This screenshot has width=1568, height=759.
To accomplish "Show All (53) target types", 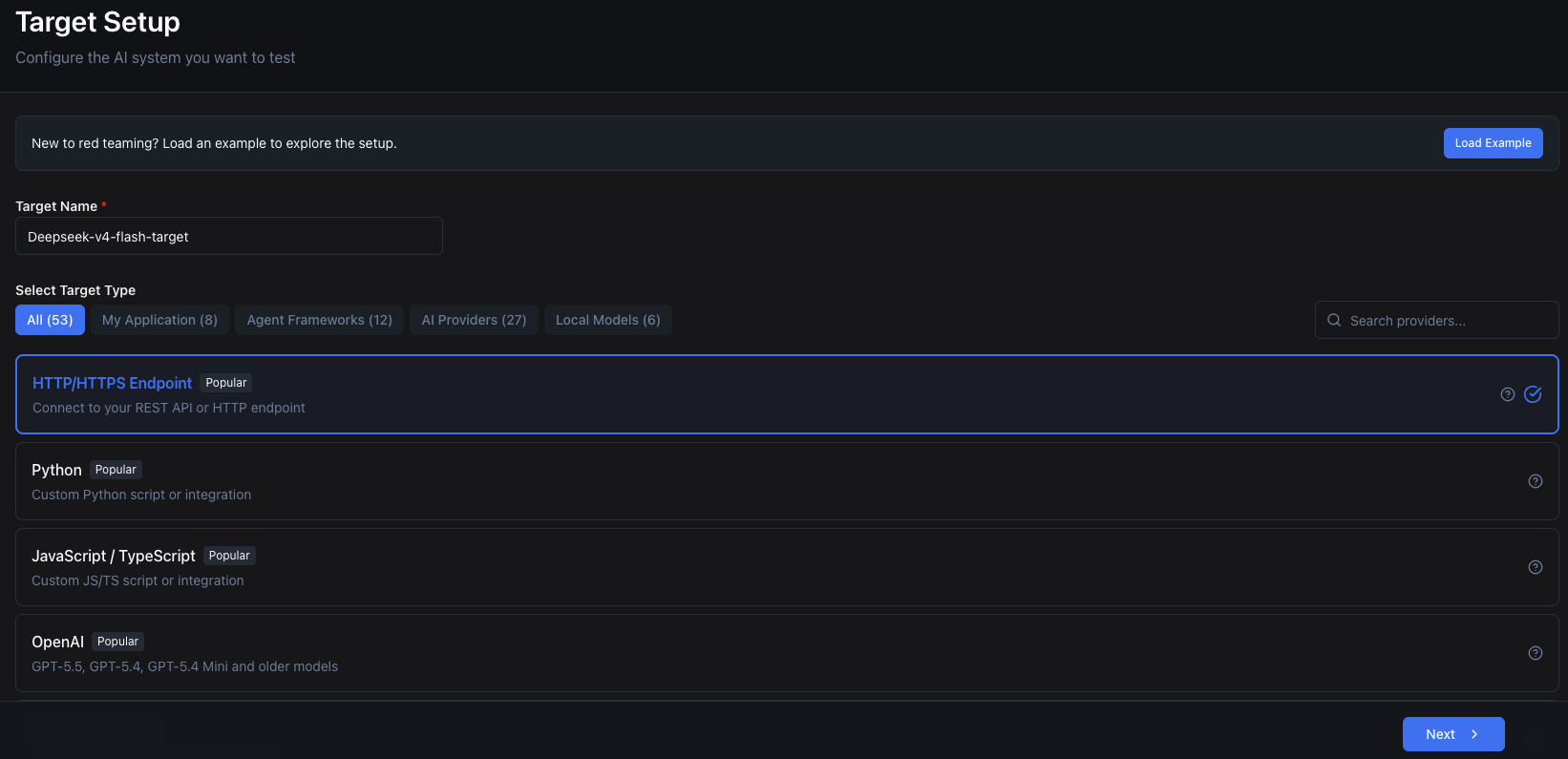I will [50, 320].
